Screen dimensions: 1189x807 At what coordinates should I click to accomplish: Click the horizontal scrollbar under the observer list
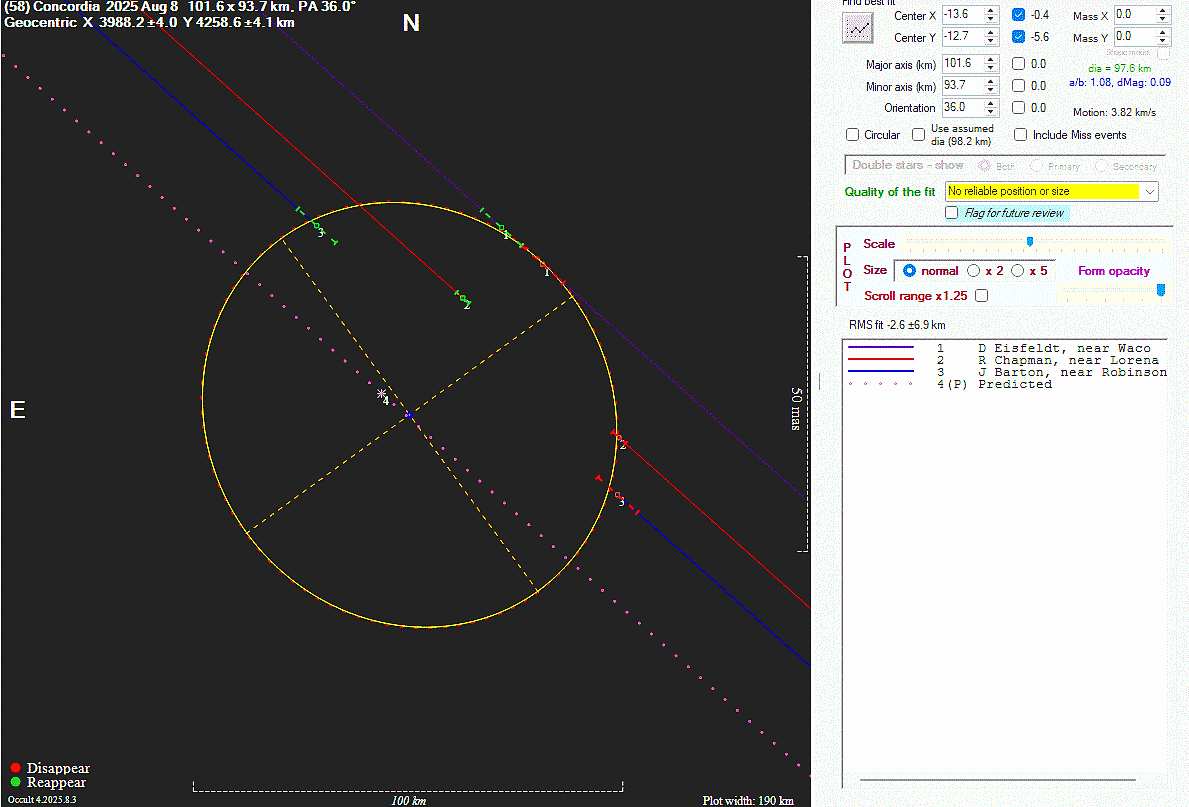tap(998, 779)
